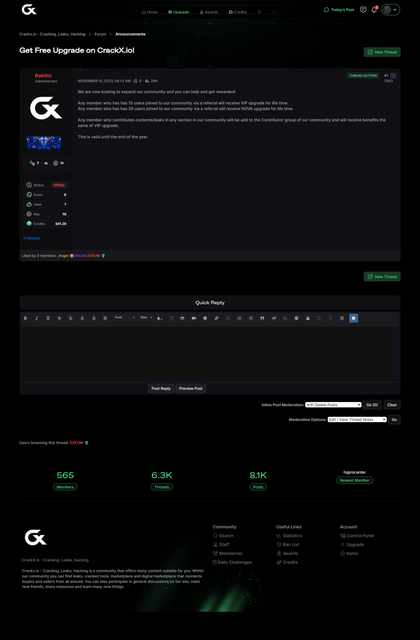This screenshot has height=640, width=420.
Task: Go to the Announcements breadcrumb
Action: pyautogui.click(x=130, y=34)
